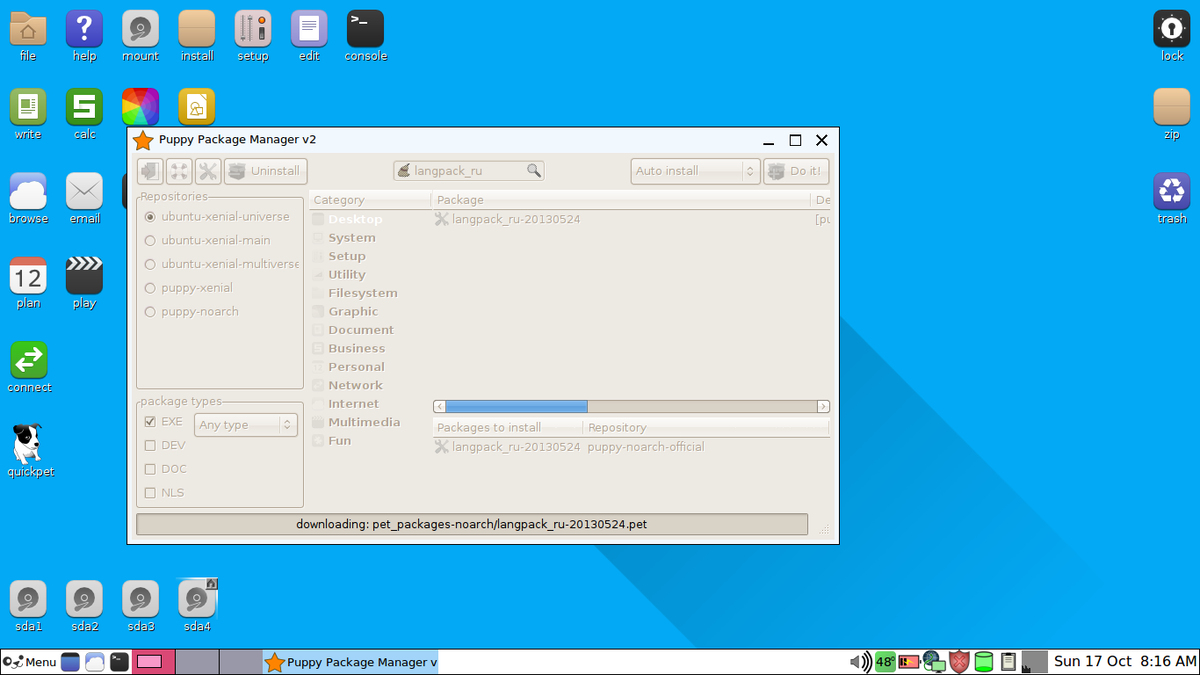Select the Internet category
Viewport: 1200px width, 675px height.
[354, 404]
